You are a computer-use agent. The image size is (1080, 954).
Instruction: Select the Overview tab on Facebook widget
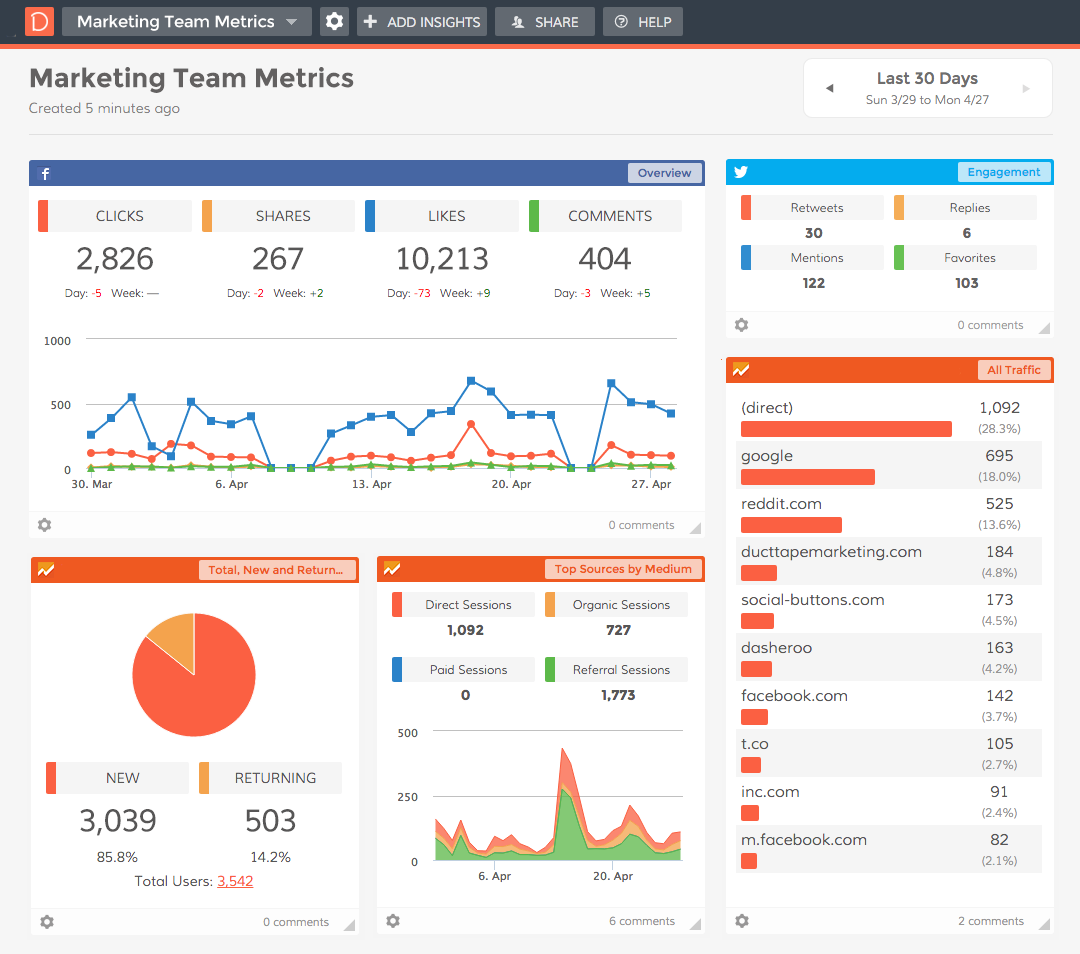[x=664, y=173]
